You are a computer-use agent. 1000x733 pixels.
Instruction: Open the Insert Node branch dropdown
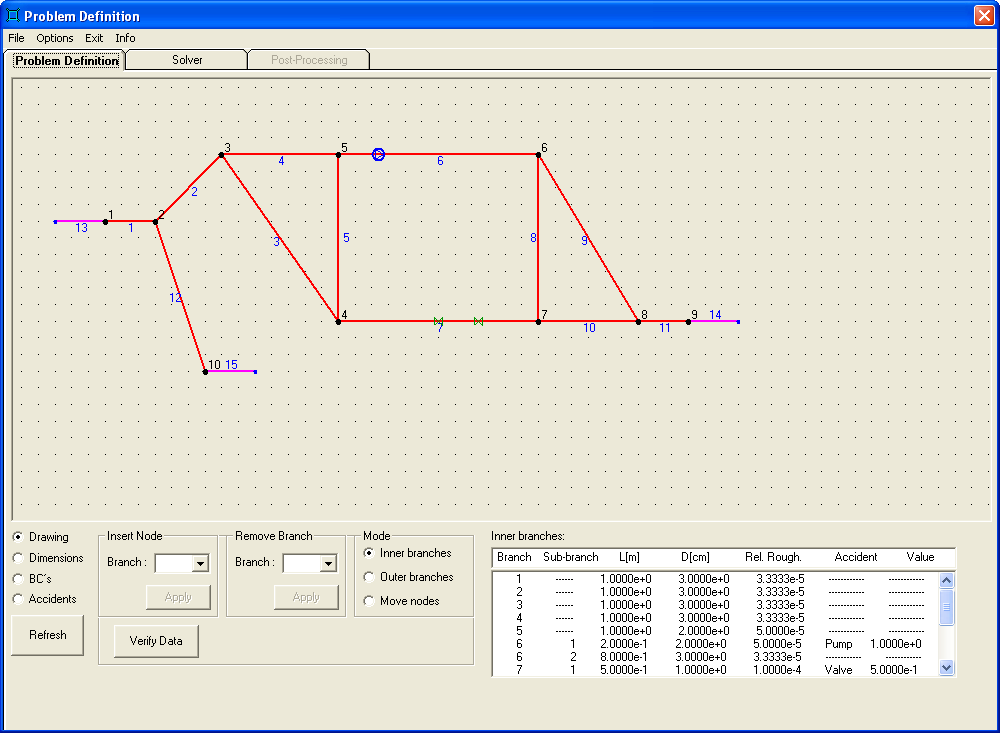[x=200, y=564]
